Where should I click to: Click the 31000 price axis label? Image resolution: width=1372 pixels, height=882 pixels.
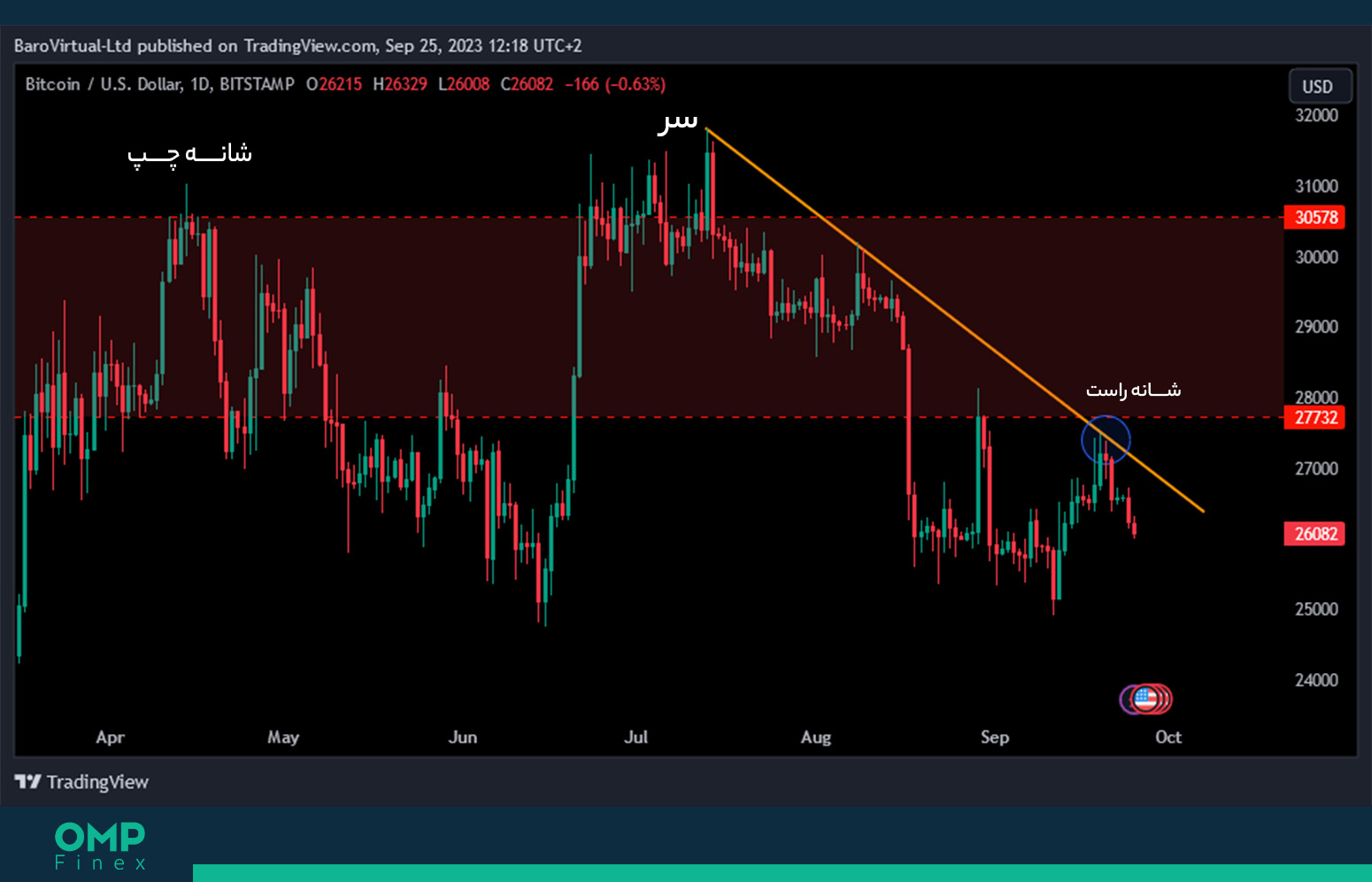(x=1316, y=186)
